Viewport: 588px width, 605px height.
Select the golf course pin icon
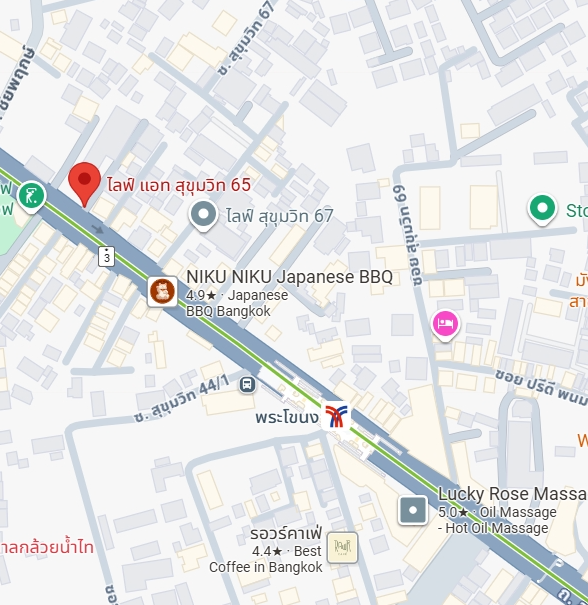pos(32,196)
